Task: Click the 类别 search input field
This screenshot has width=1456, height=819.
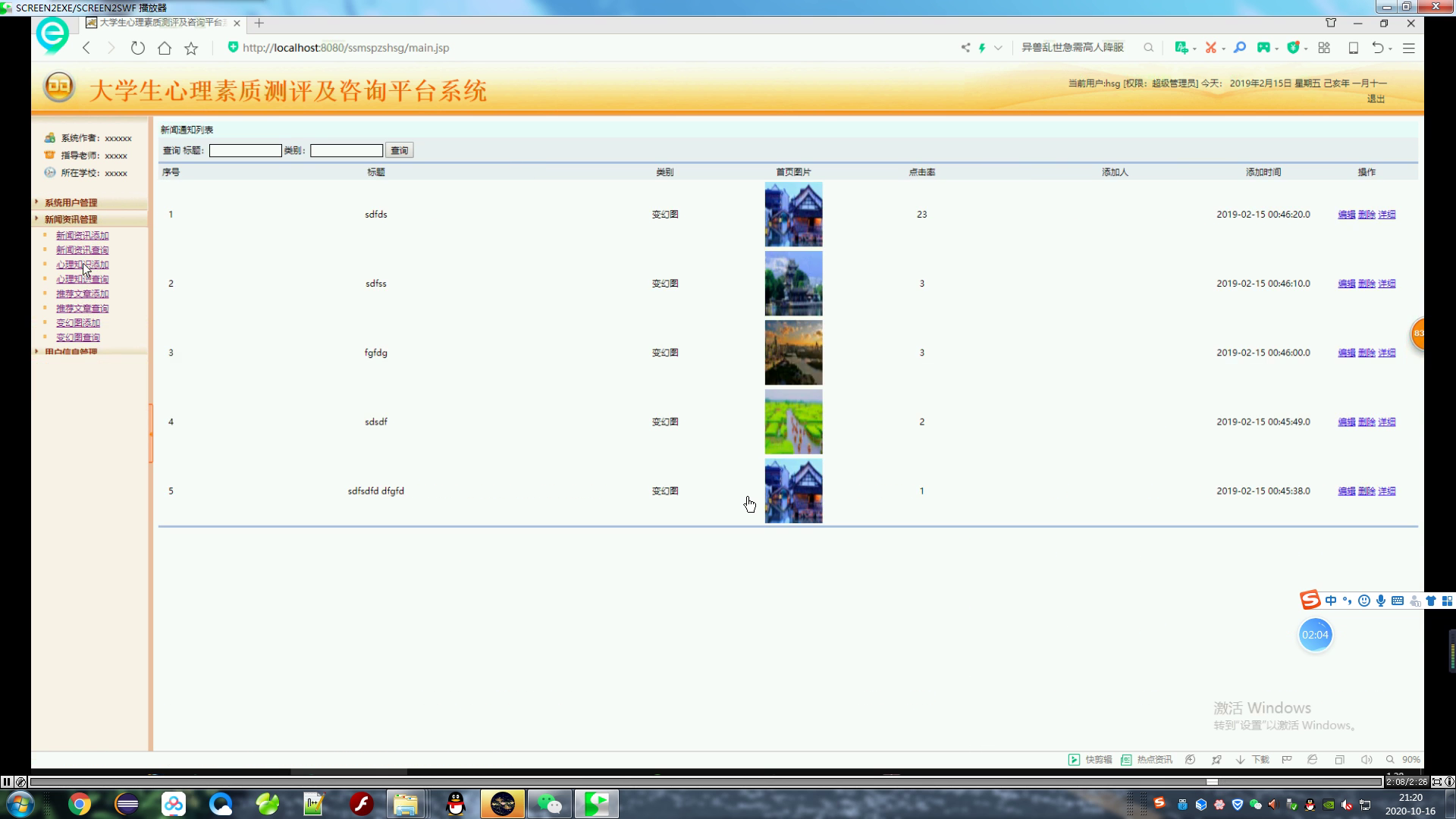Action: (347, 150)
